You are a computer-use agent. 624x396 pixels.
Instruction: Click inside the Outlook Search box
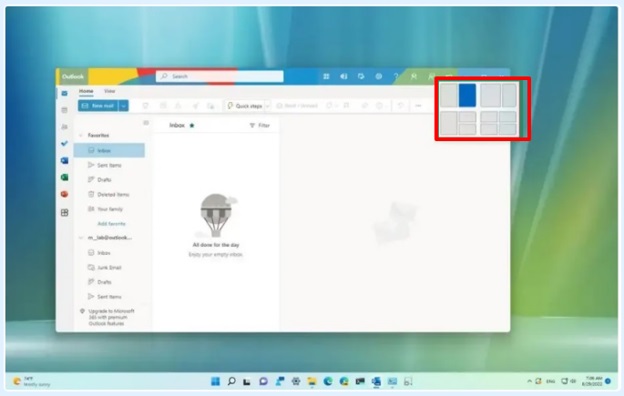(x=220, y=76)
